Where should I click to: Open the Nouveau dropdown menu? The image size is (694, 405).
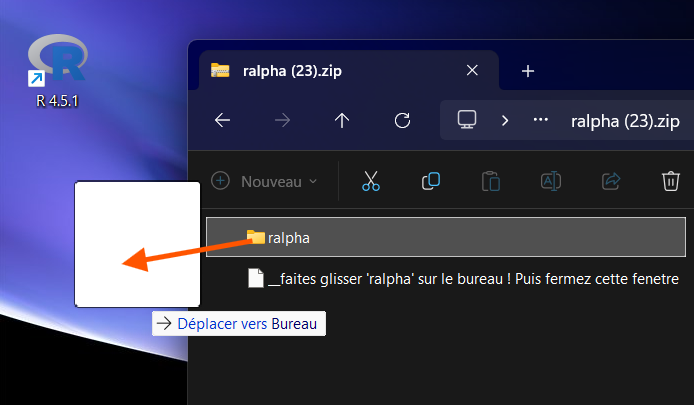pyautogui.click(x=265, y=181)
